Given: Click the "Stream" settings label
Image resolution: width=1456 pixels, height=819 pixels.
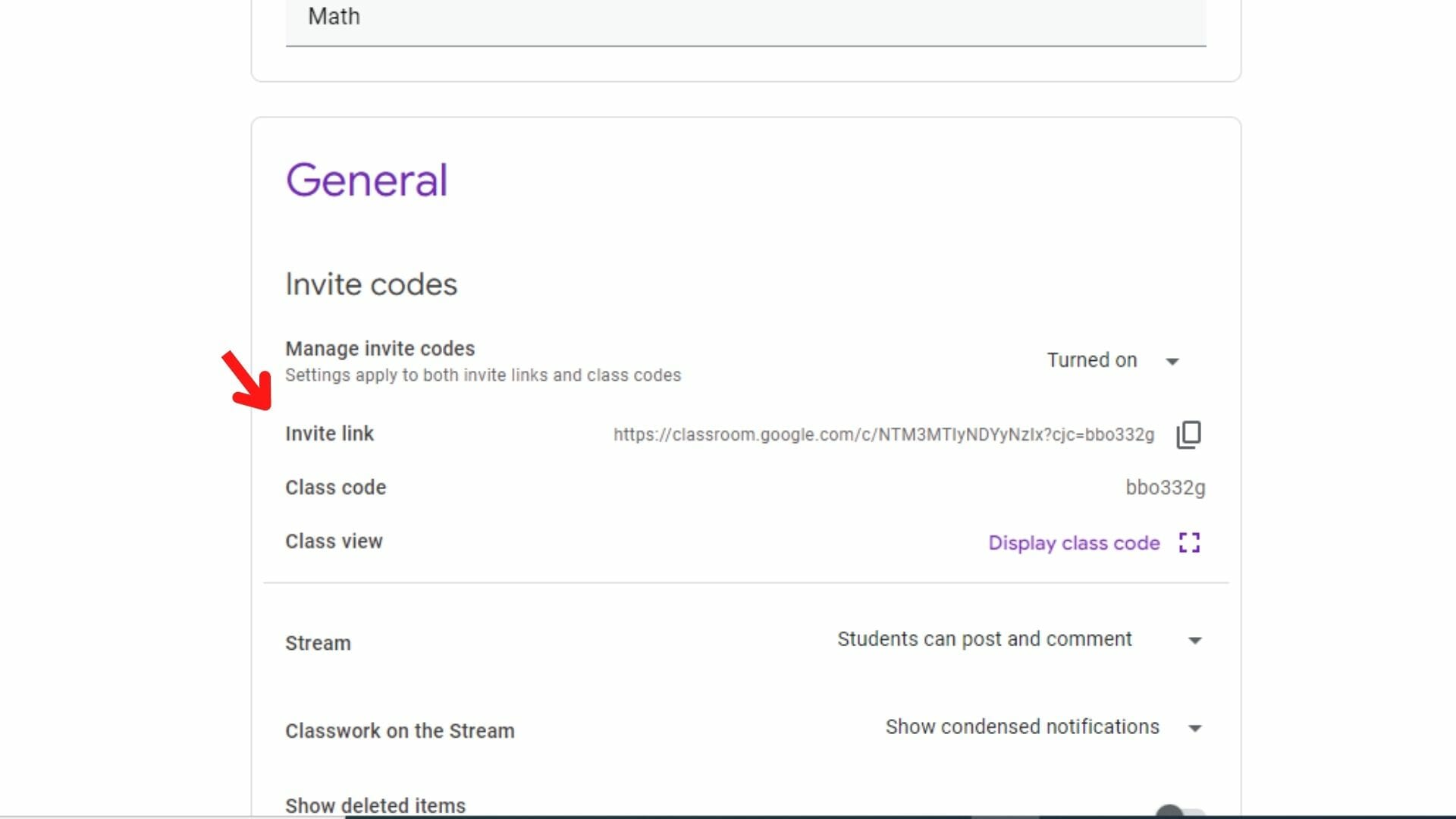Looking at the screenshot, I should [x=317, y=643].
